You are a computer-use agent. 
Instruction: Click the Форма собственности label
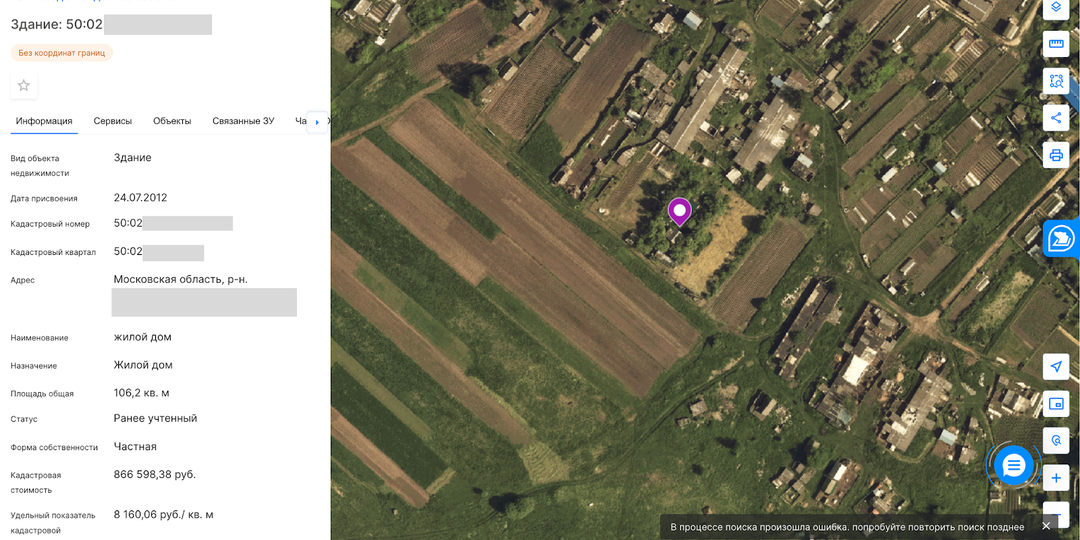point(54,447)
